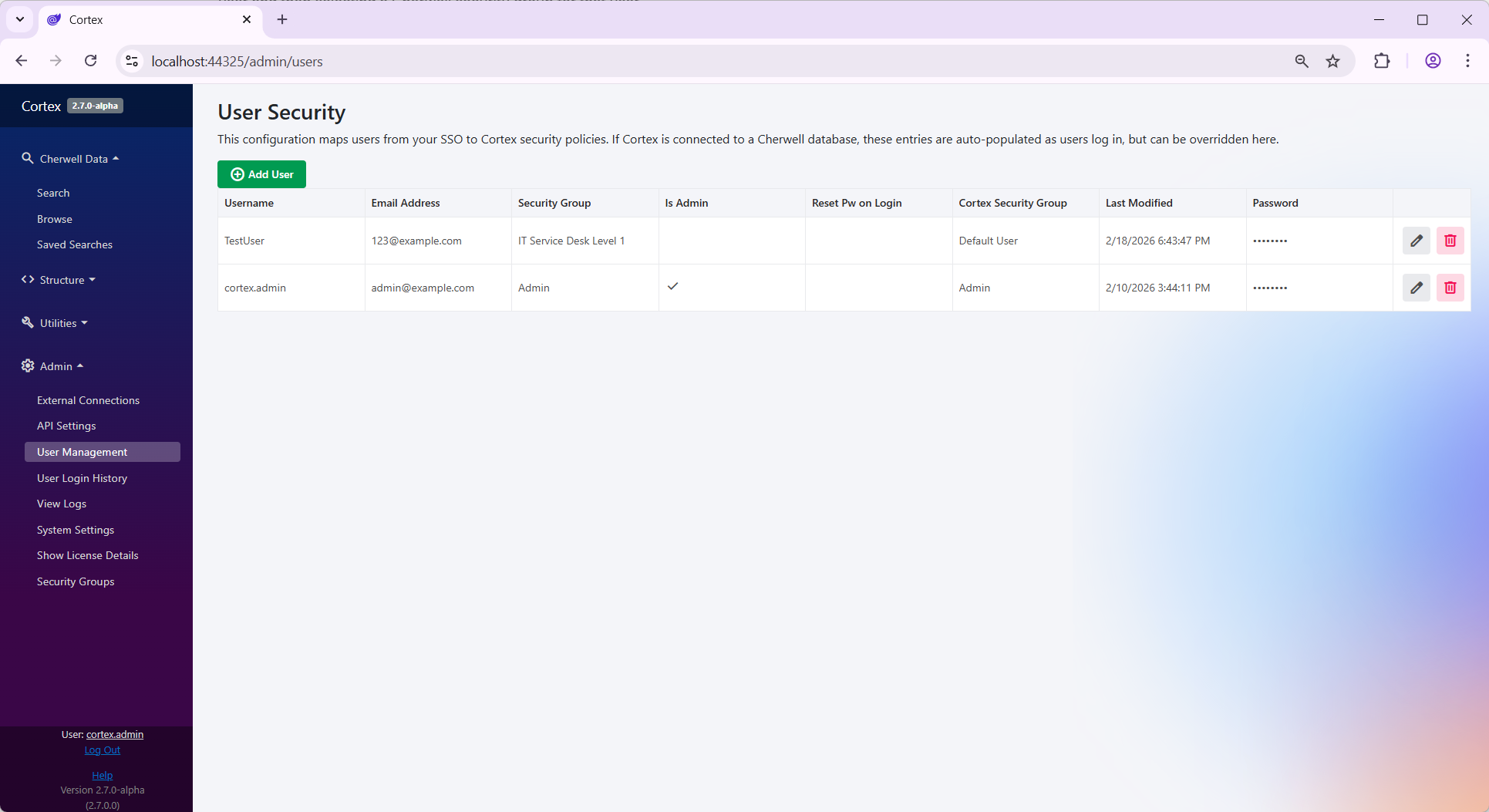Click inside the browser address bar
Image resolution: width=1489 pixels, height=812 pixels.
(463, 61)
